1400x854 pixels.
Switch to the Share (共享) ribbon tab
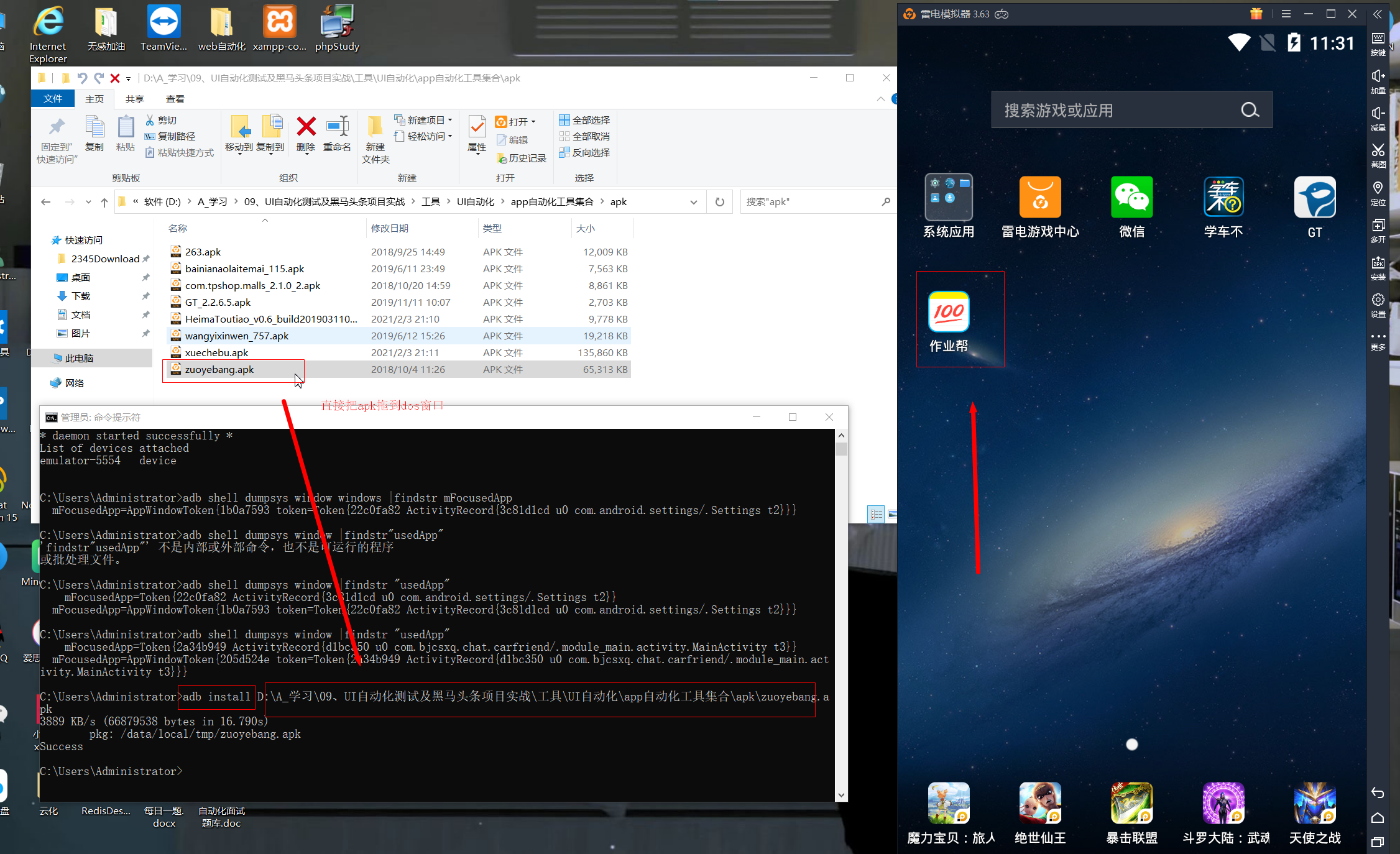[134, 99]
